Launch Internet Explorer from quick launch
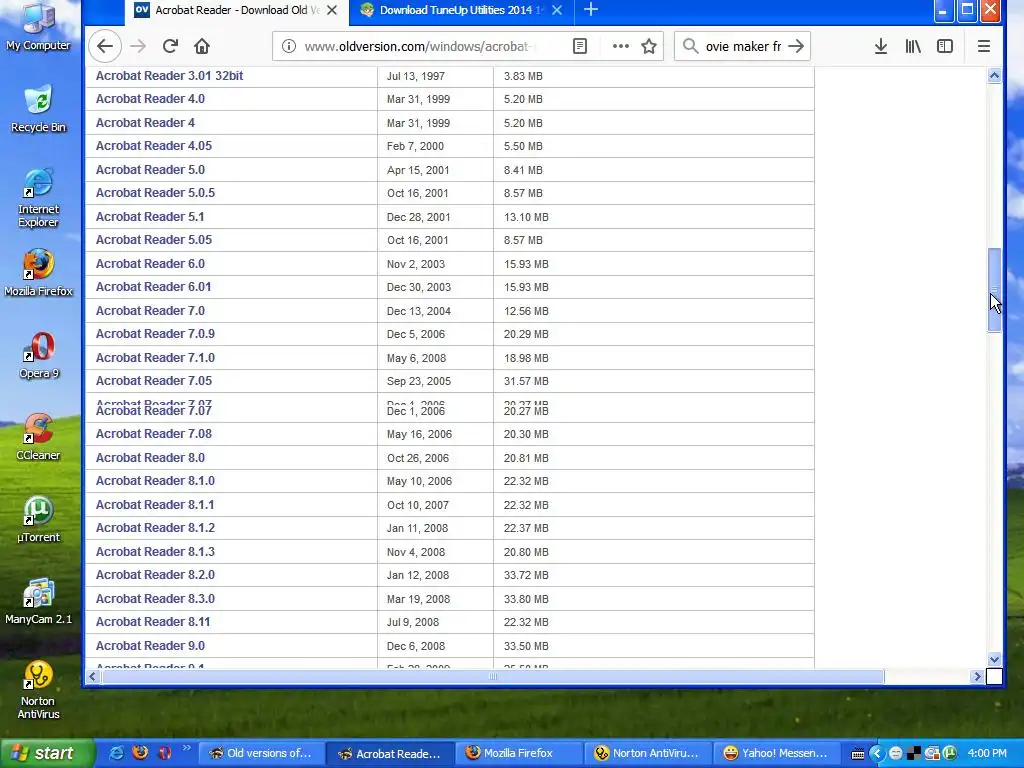Image resolution: width=1024 pixels, height=768 pixels. [x=116, y=753]
